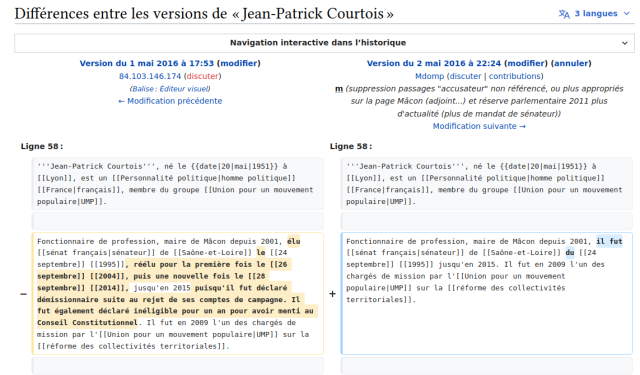Click the history navigation chevron
The height and width of the screenshot is (375, 640).
click(624, 43)
